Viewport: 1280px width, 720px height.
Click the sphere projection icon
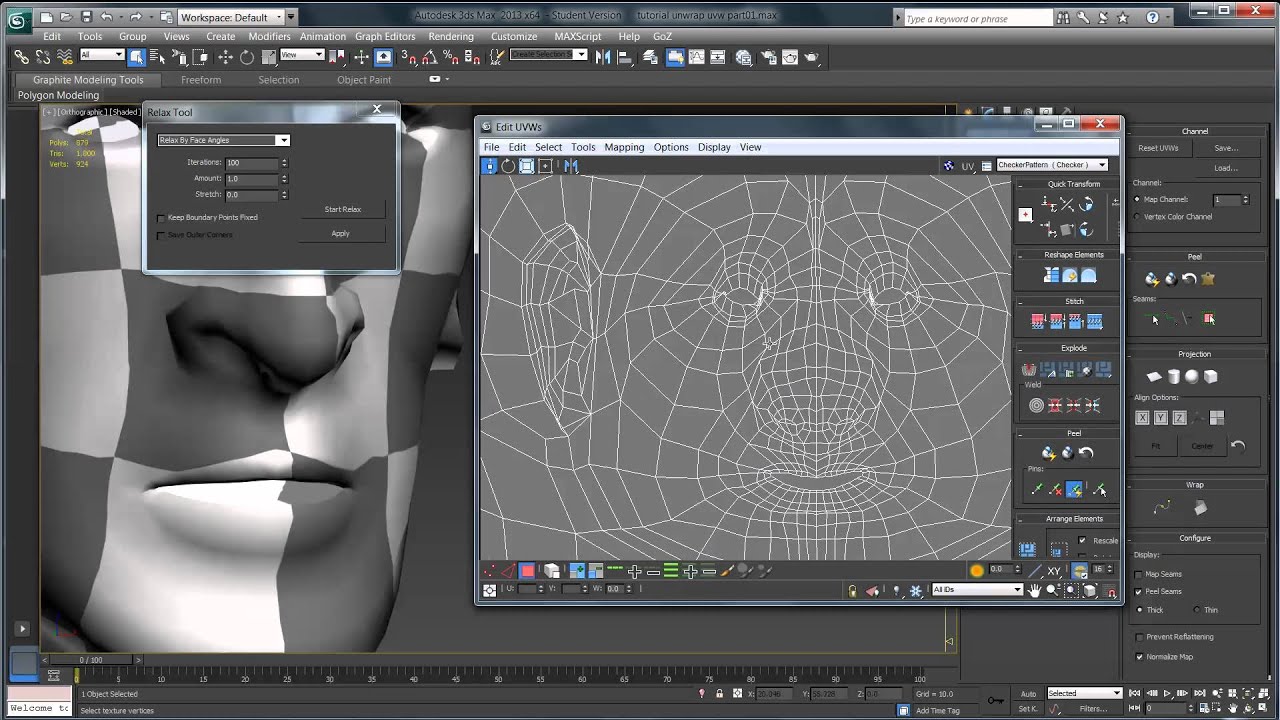pyautogui.click(x=1192, y=376)
